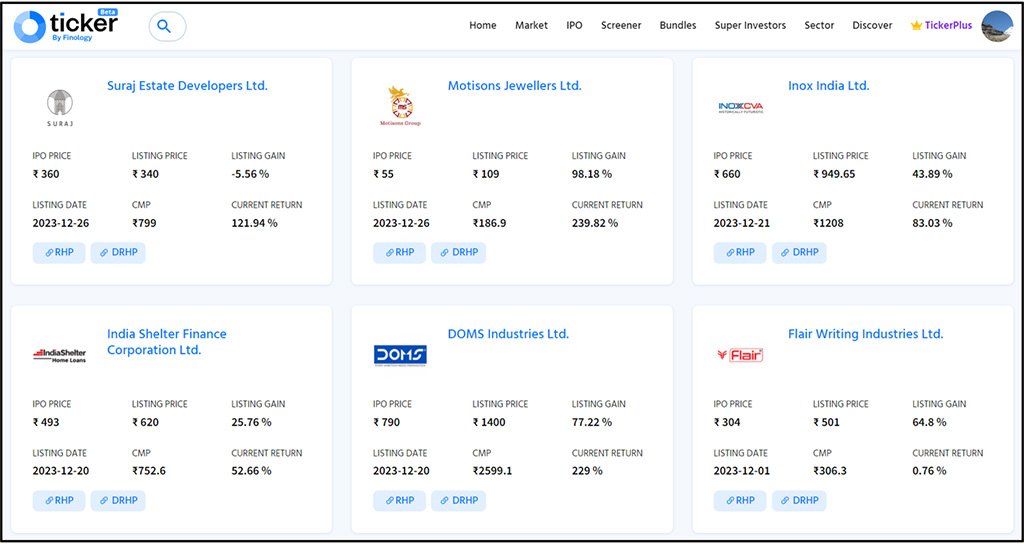Open RHP document for Inox India

click(x=740, y=253)
